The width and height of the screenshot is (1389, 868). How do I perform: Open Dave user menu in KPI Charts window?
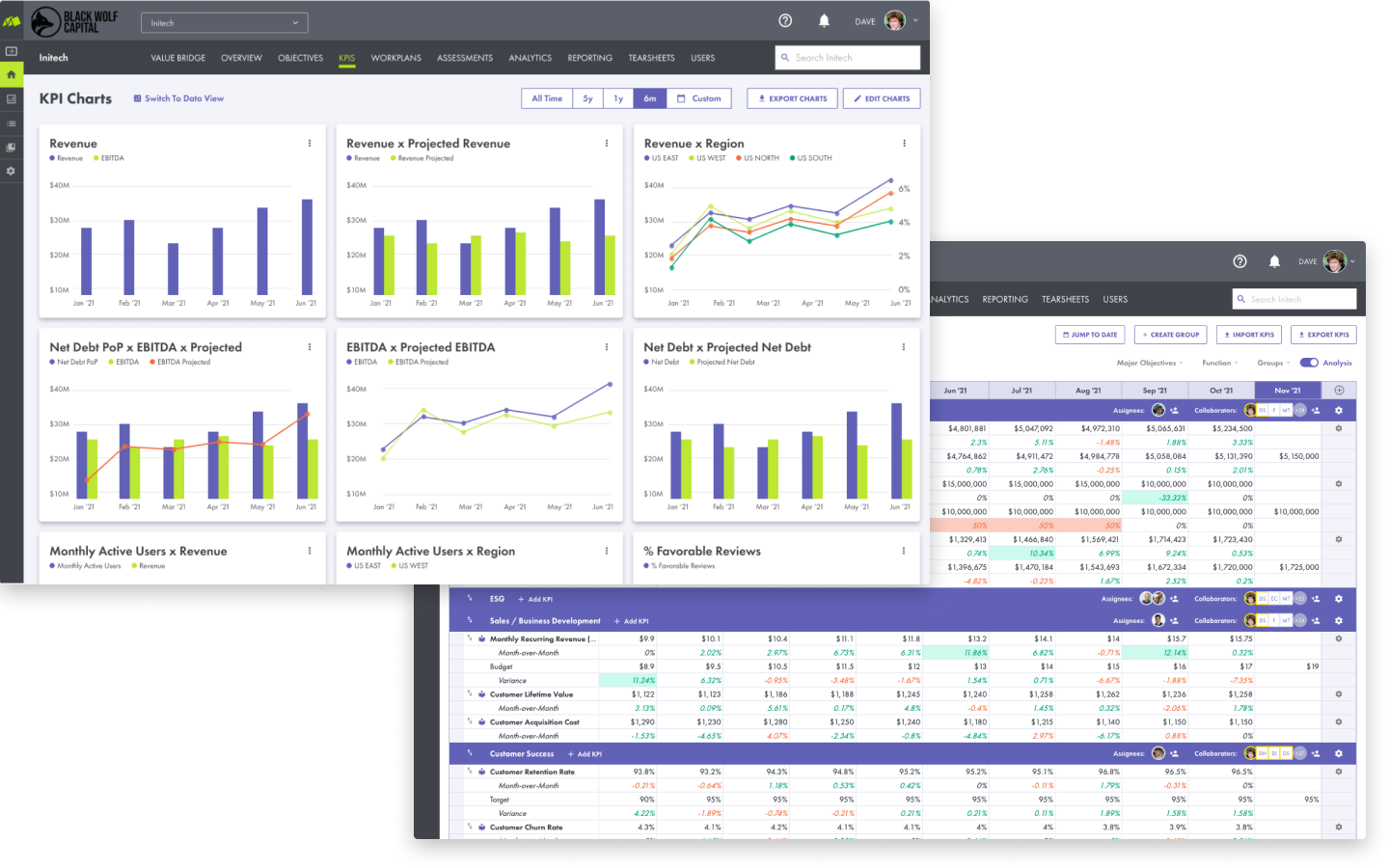(885, 21)
